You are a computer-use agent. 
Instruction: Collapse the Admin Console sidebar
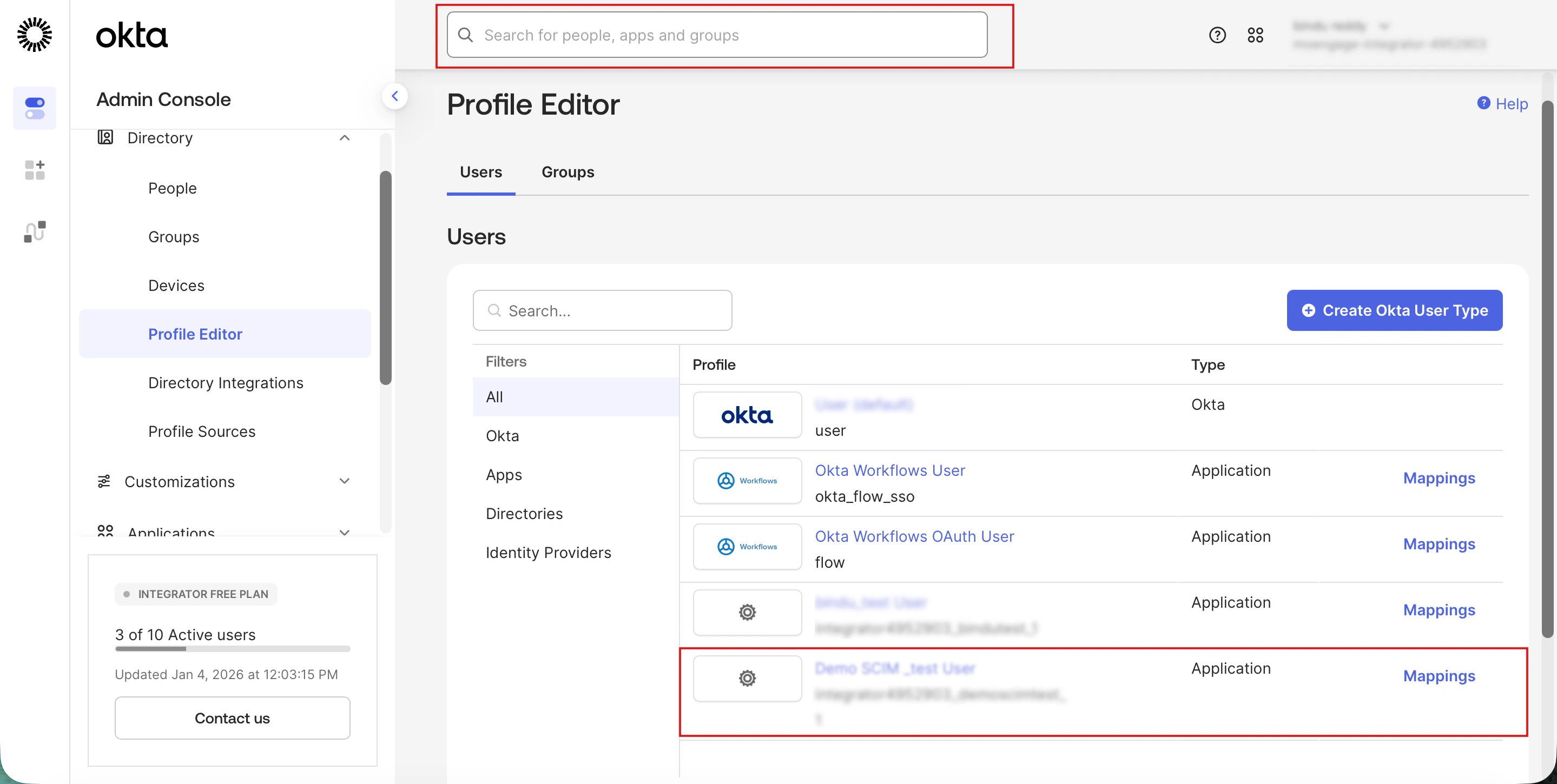tap(395, 96)
